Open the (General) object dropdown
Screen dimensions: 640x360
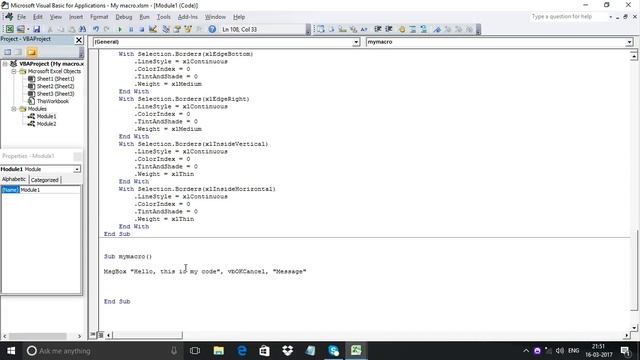pos(356,42)
